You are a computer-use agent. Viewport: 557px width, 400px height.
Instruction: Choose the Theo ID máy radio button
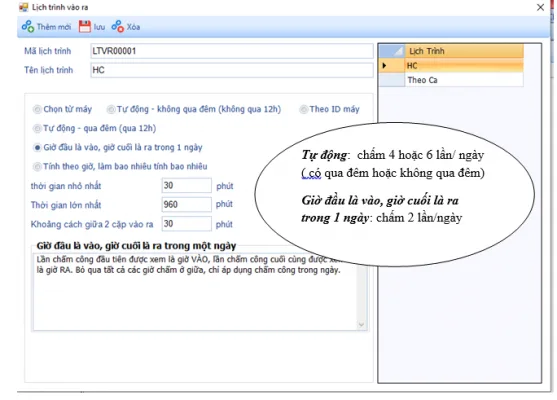coord(303,109)
